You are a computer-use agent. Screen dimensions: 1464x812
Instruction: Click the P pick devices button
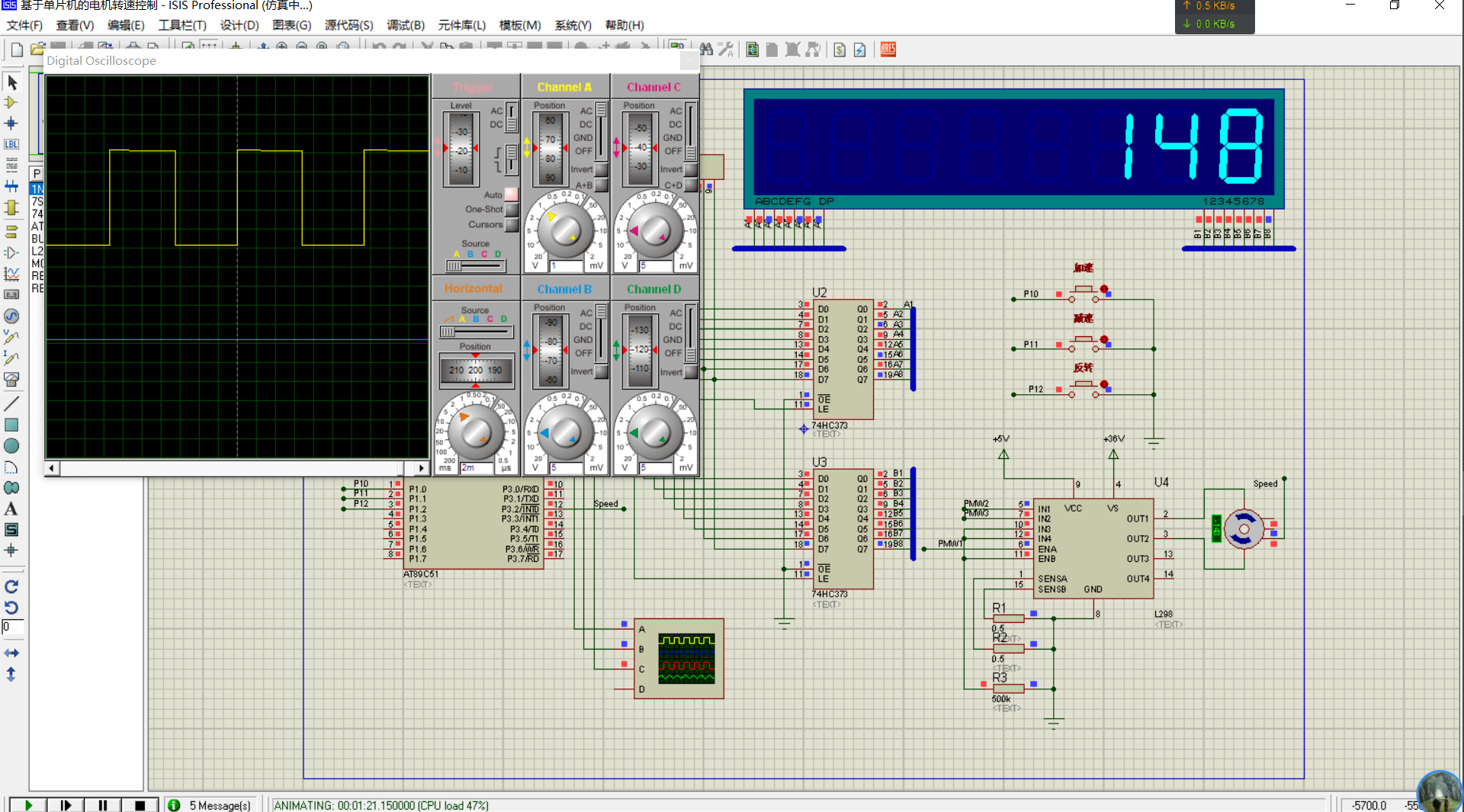pyautogui.click(x=37, y=173)
